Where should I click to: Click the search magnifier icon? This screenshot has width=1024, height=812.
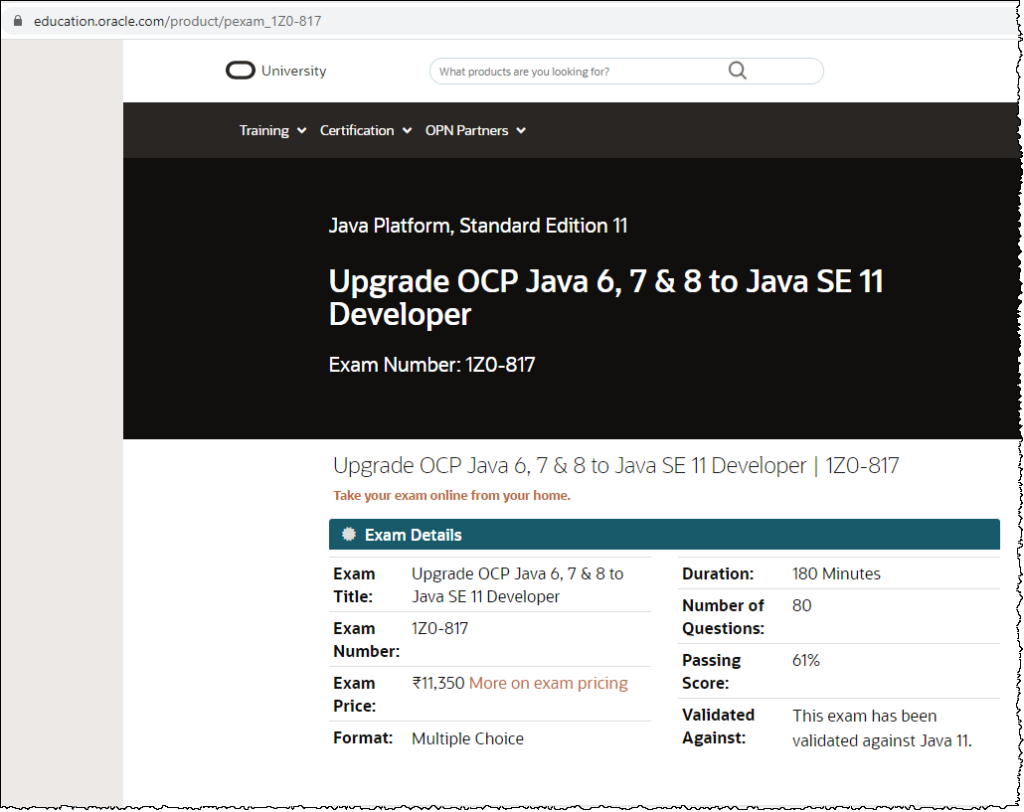coord(737,71)
